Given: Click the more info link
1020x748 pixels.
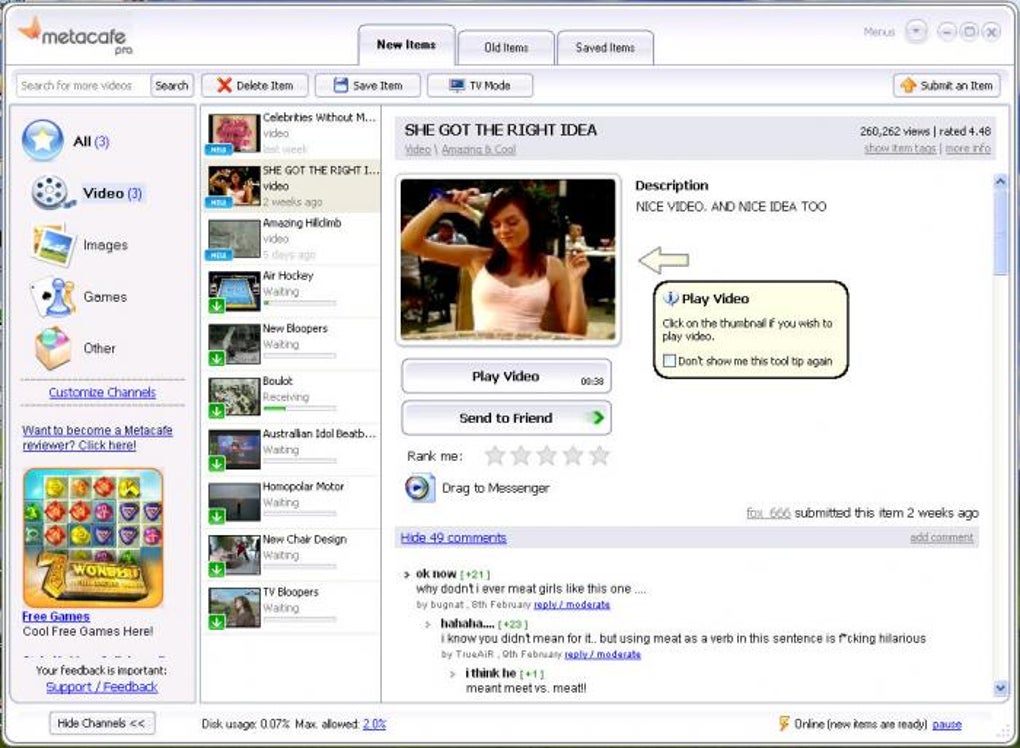Looking at the screenshot, I should (967, 148).
